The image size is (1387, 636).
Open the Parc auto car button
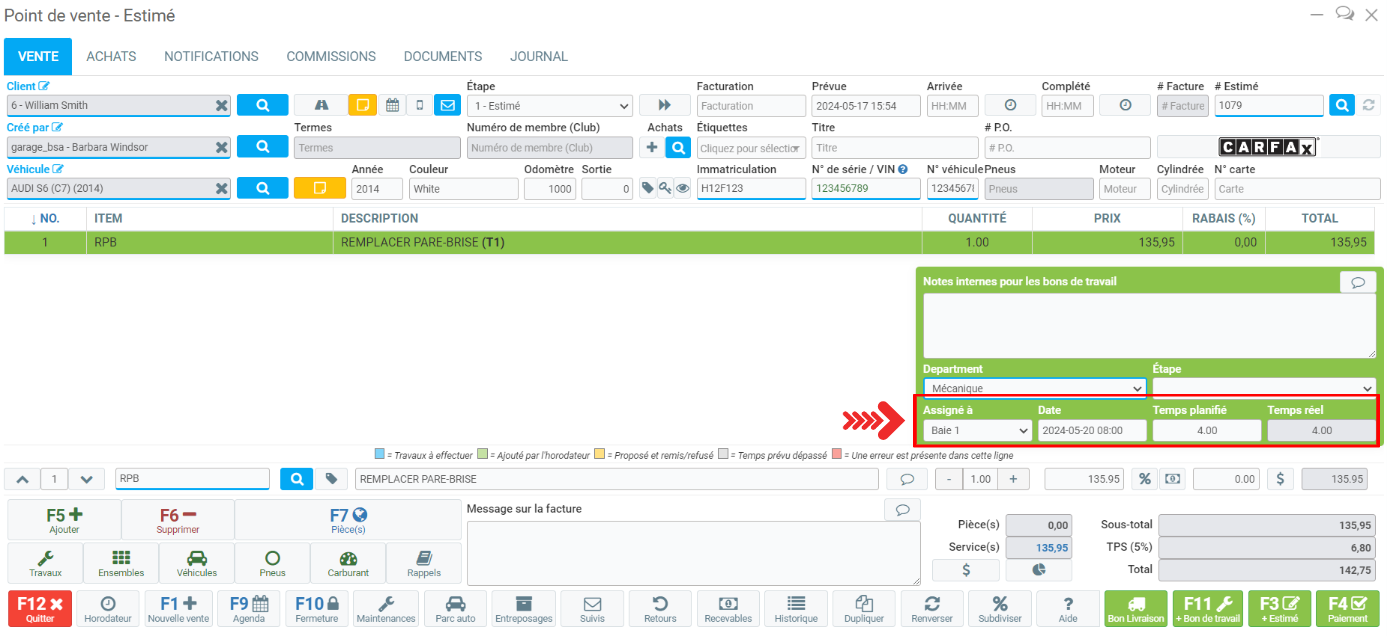(455, 609)
